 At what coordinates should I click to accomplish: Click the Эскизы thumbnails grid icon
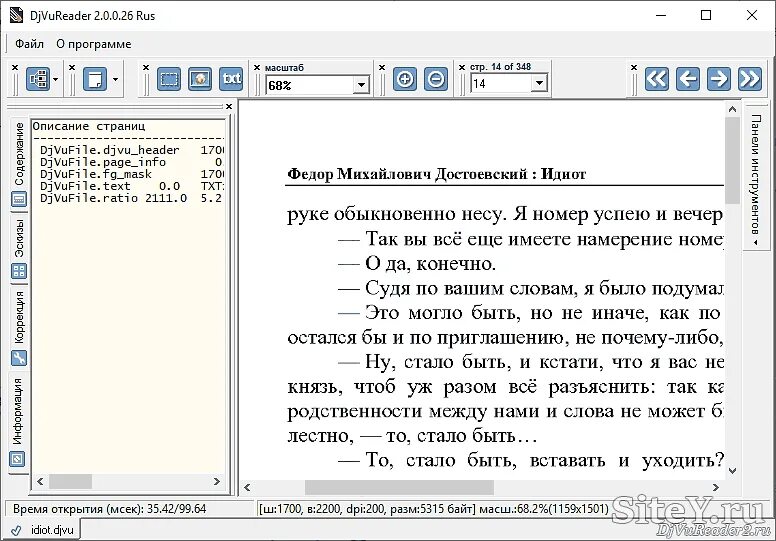point(19,271)
